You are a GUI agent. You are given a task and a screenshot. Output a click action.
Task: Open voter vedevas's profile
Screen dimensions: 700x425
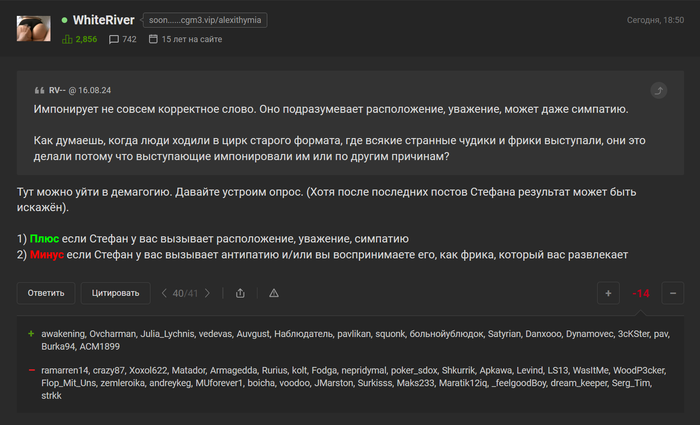coord(215,334)
